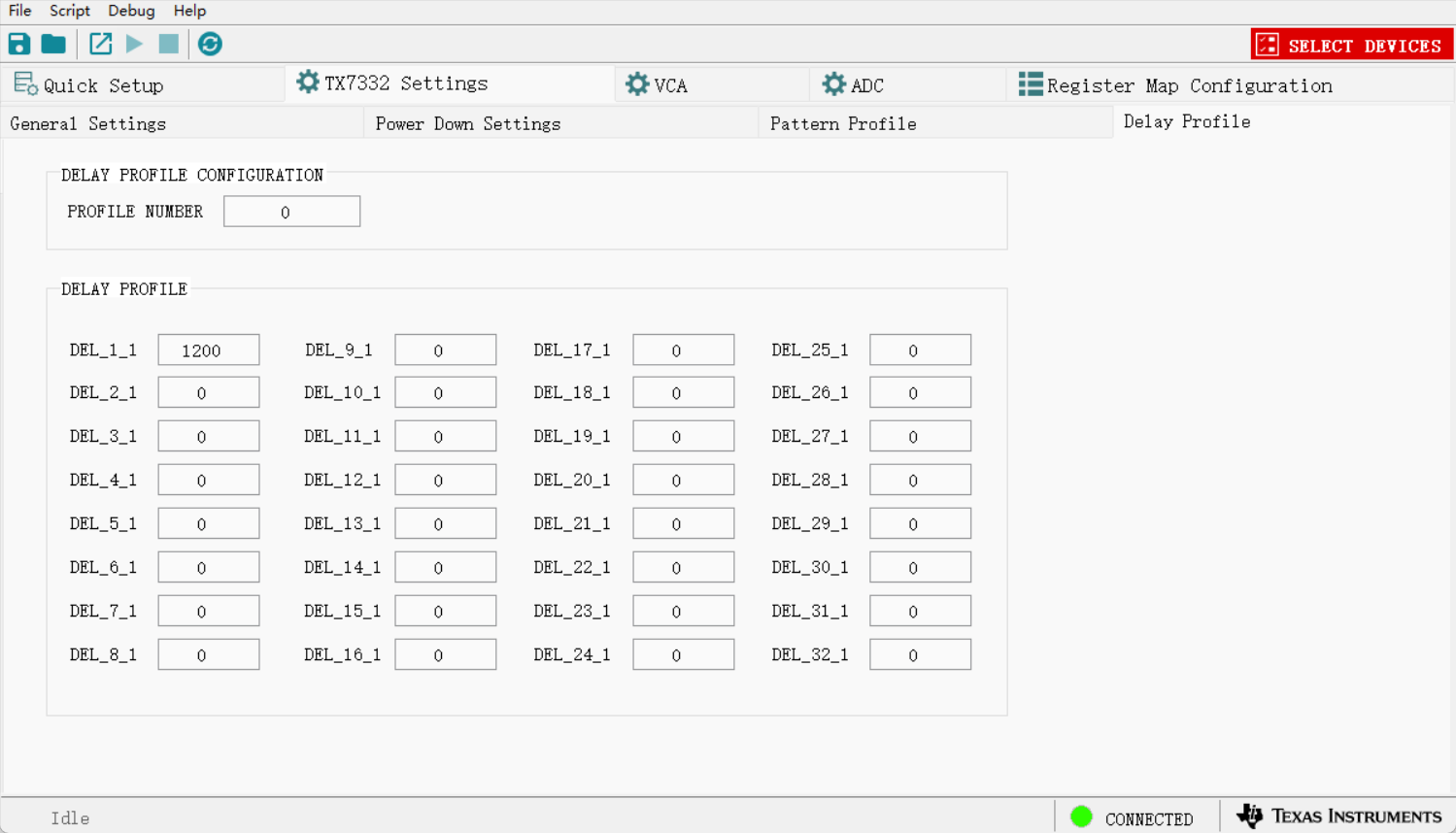1456x833 pixels.
Task: Click the DEL_23_1 input field
Action: tap(684, 611)
